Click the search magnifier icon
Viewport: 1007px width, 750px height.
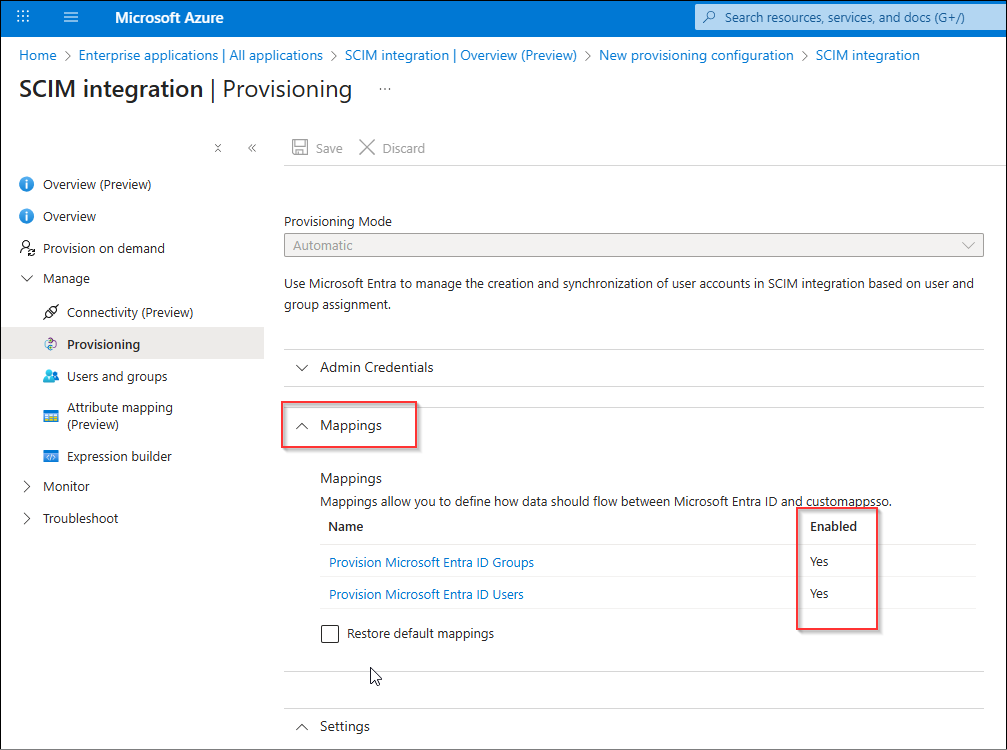tap(709, 17)
